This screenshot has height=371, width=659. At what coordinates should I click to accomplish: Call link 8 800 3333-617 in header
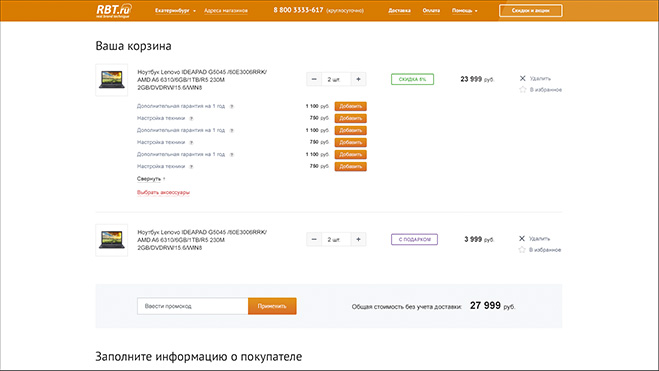pyautogui.click(x=298, y=10)
